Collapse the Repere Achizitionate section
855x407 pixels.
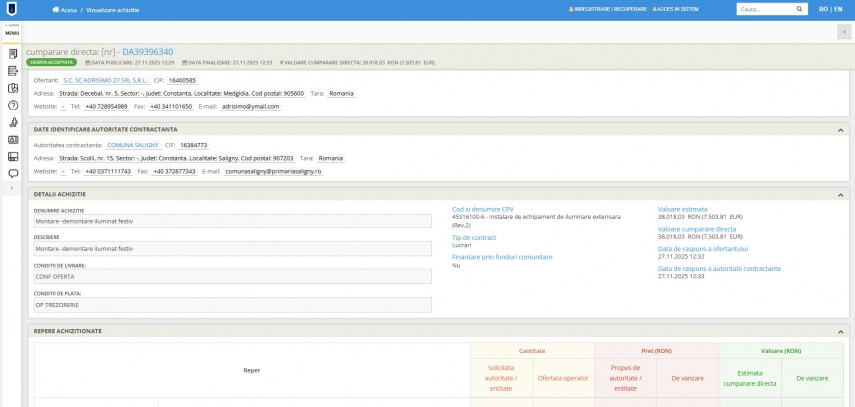[x=839, y=330]
